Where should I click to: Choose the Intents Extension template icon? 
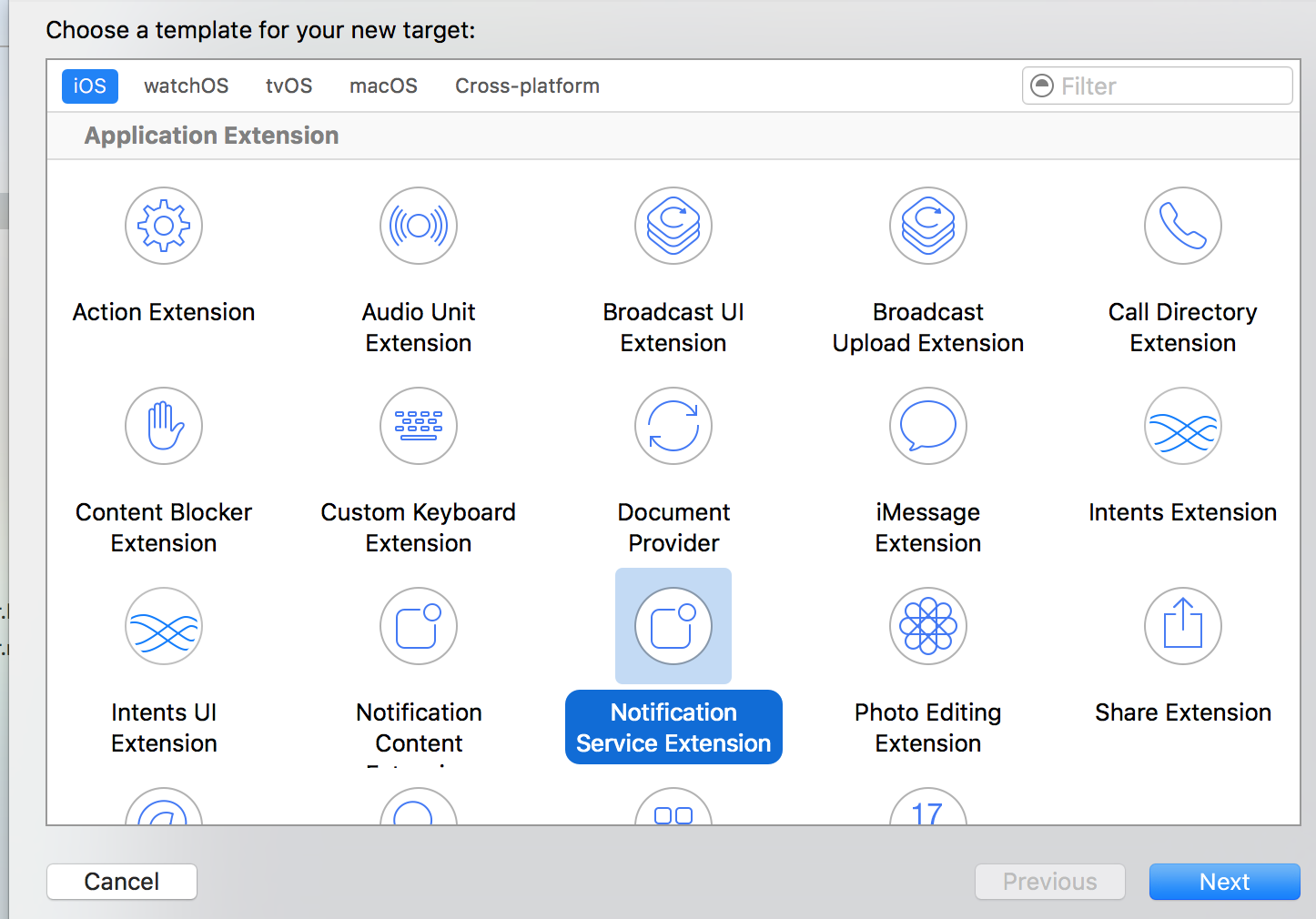pyautogui.click(x=1182, y=426)
